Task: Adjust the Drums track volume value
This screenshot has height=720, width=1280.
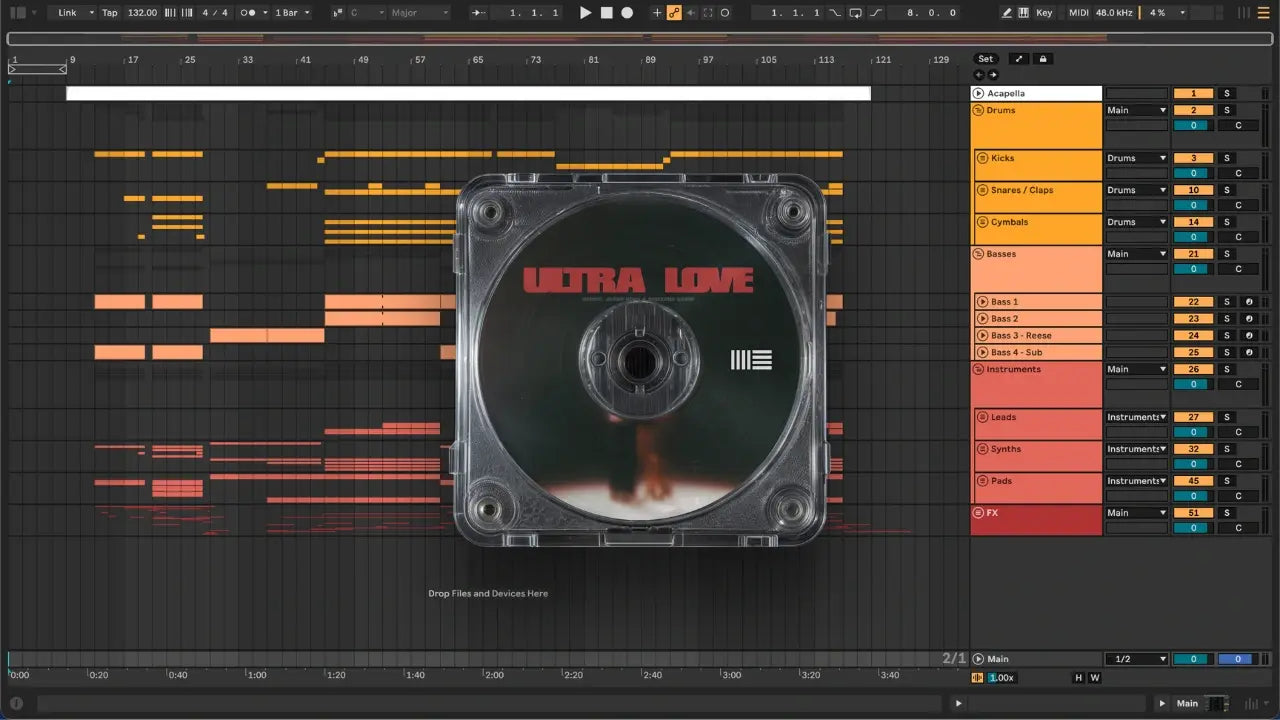Action: [x=1193, y=126]
